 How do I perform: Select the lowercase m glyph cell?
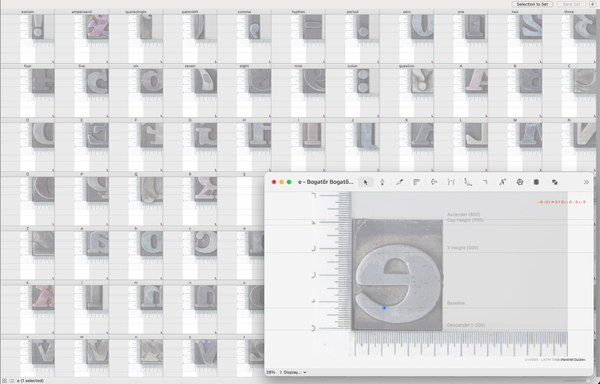(136, 308)
